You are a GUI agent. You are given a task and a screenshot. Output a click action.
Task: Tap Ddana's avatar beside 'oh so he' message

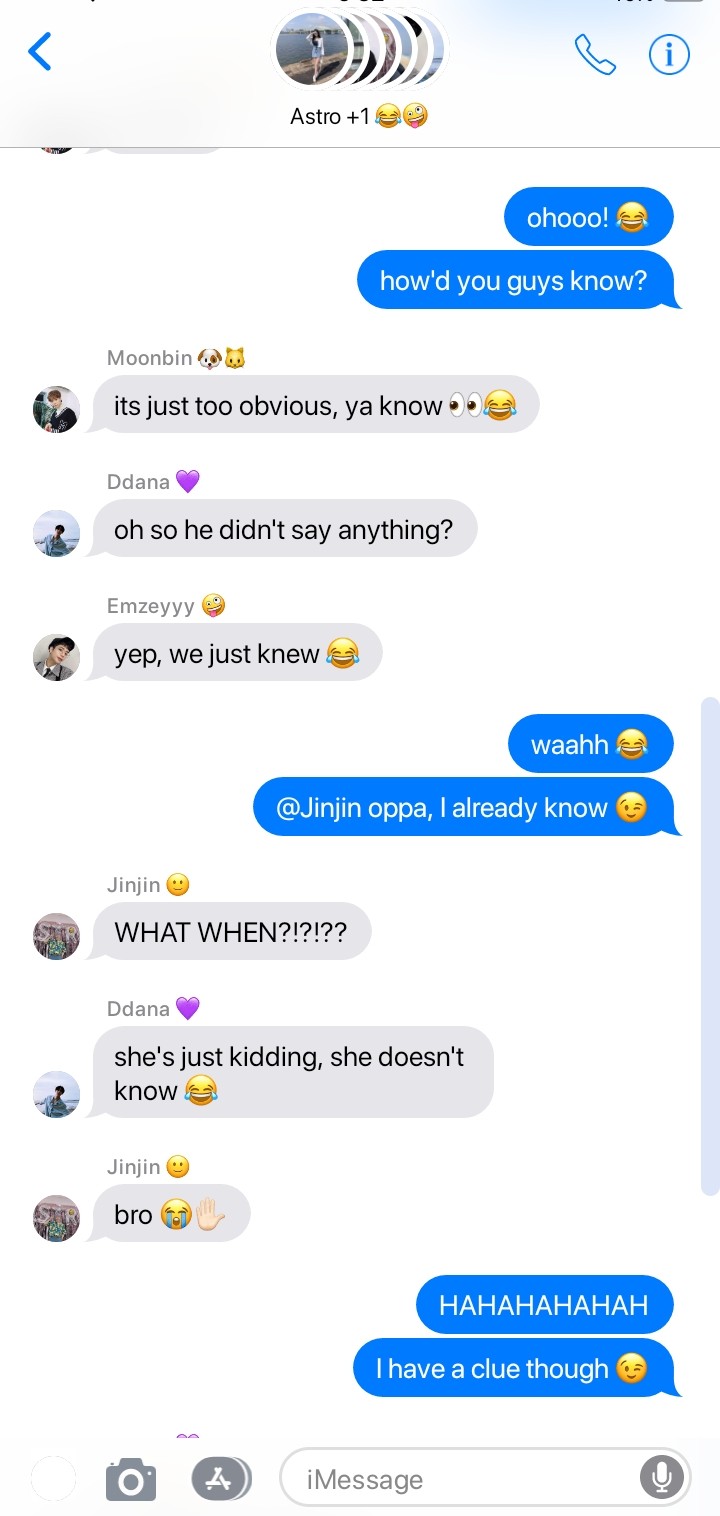click(56, 533)
